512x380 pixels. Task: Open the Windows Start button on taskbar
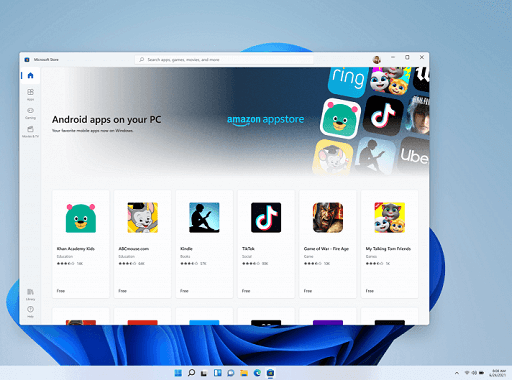pos(178,373)
